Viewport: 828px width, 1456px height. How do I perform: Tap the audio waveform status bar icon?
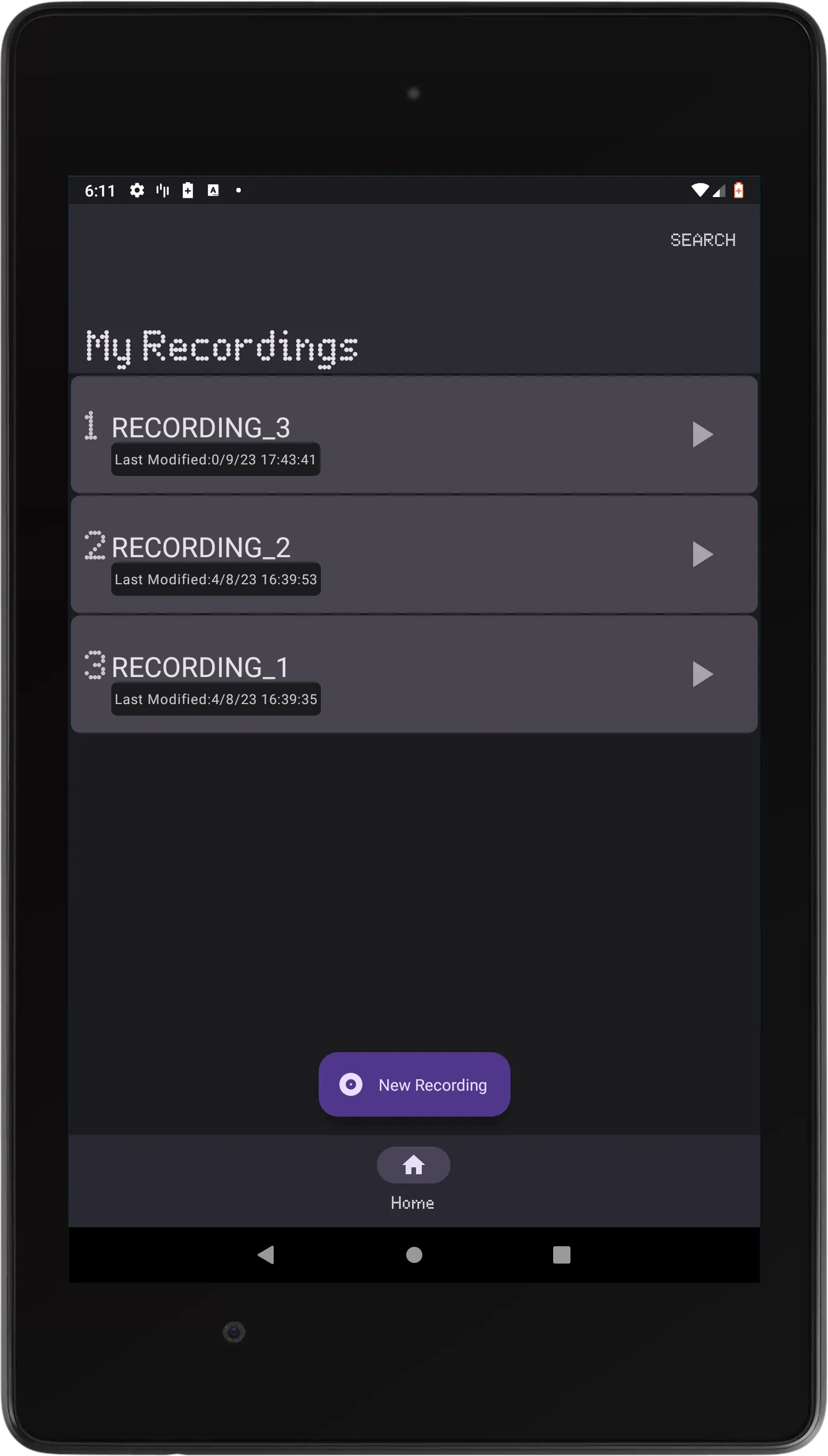click(162, 190)
